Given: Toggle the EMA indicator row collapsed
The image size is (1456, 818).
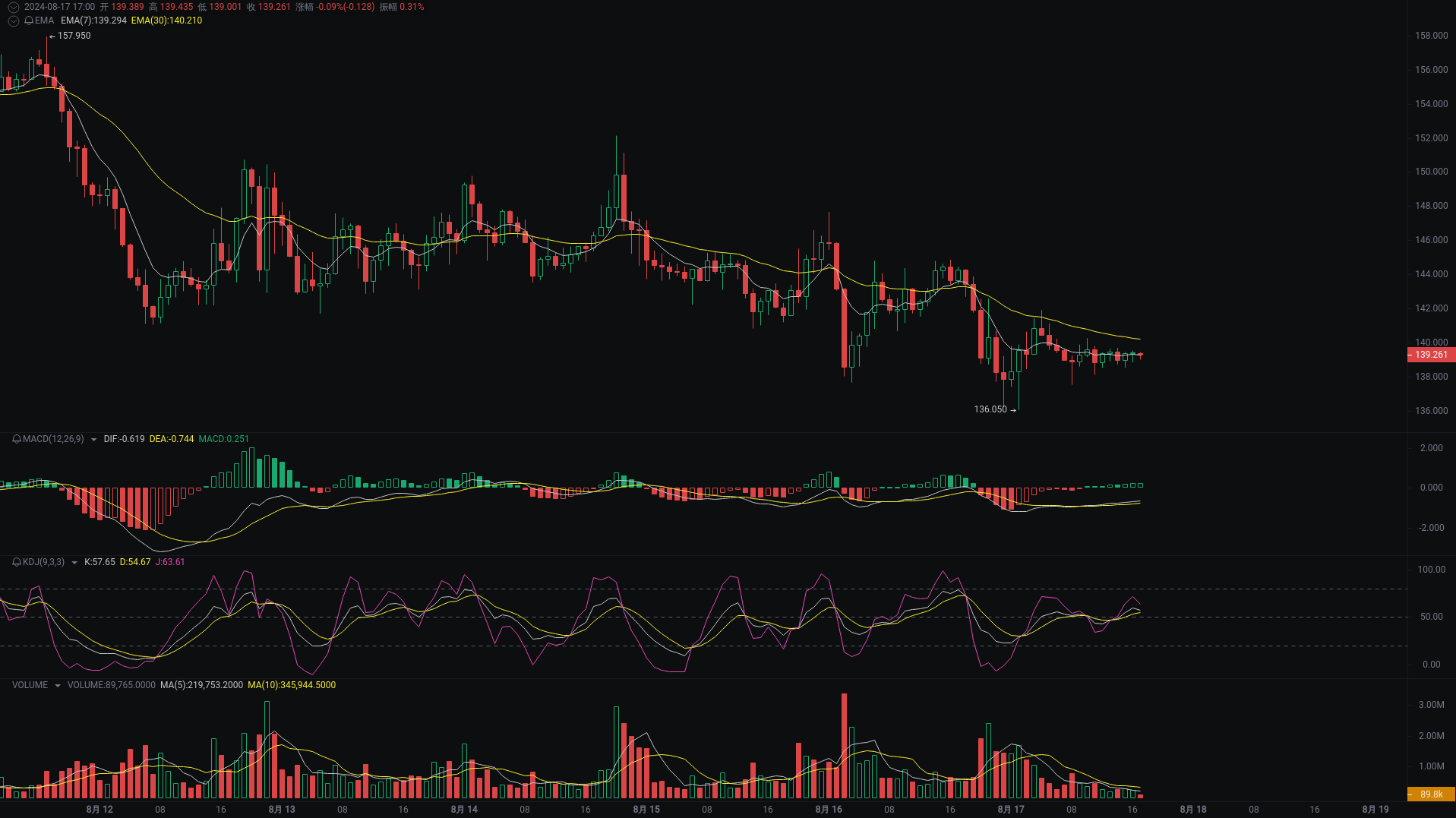Looking at the screenshot, I should coord(13,21).
